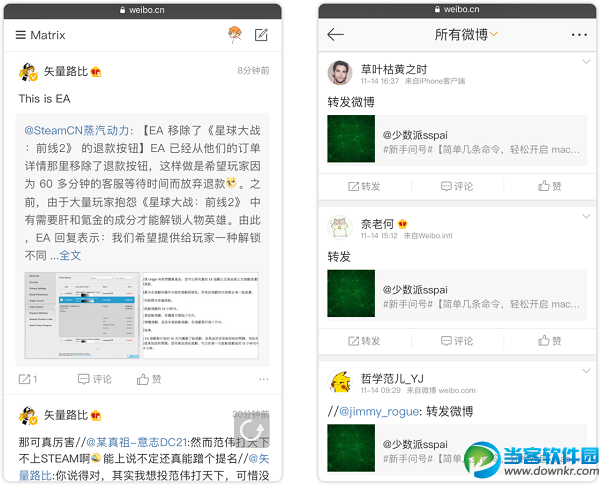Click the 哲学范儿_YJ username

(x=392, y=379)
